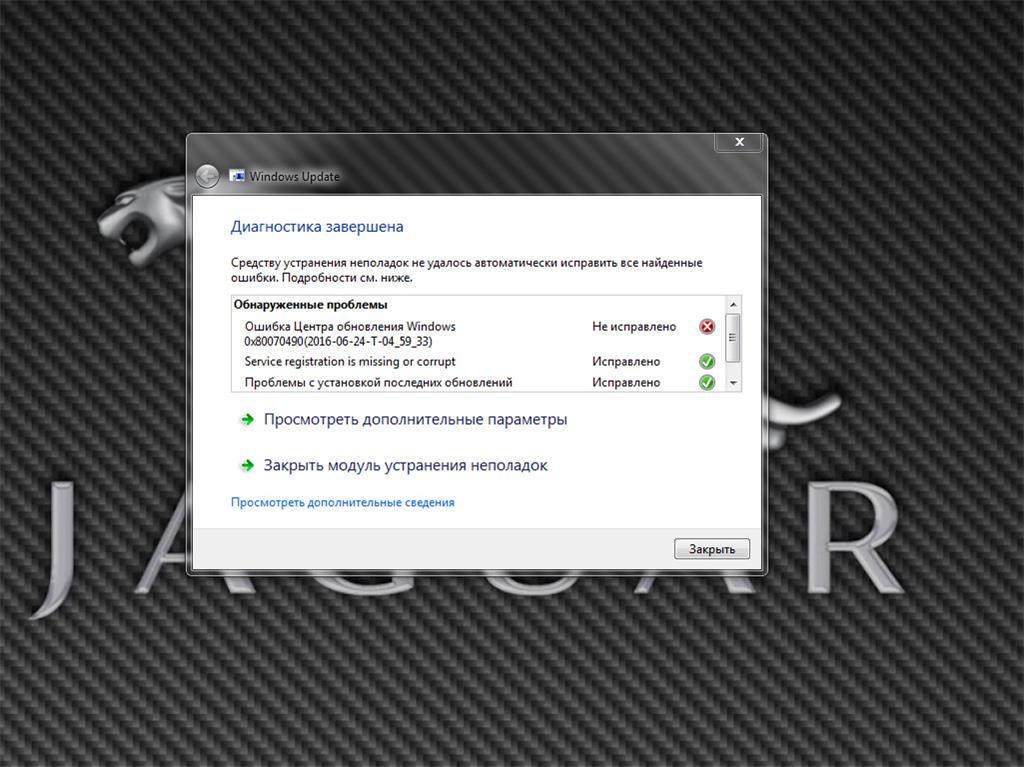Open the Просмотреть дополнительные сведения link

(x=342, y=502)
